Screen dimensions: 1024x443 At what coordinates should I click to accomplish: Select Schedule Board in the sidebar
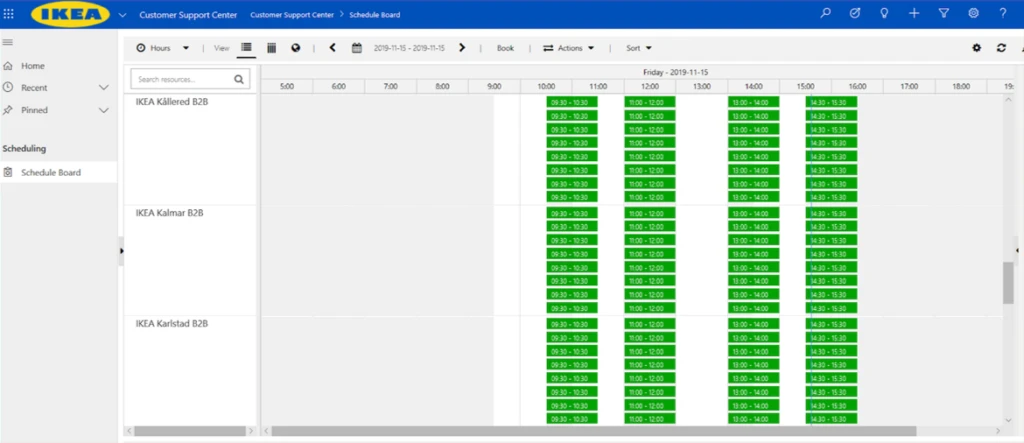(51, 173)
